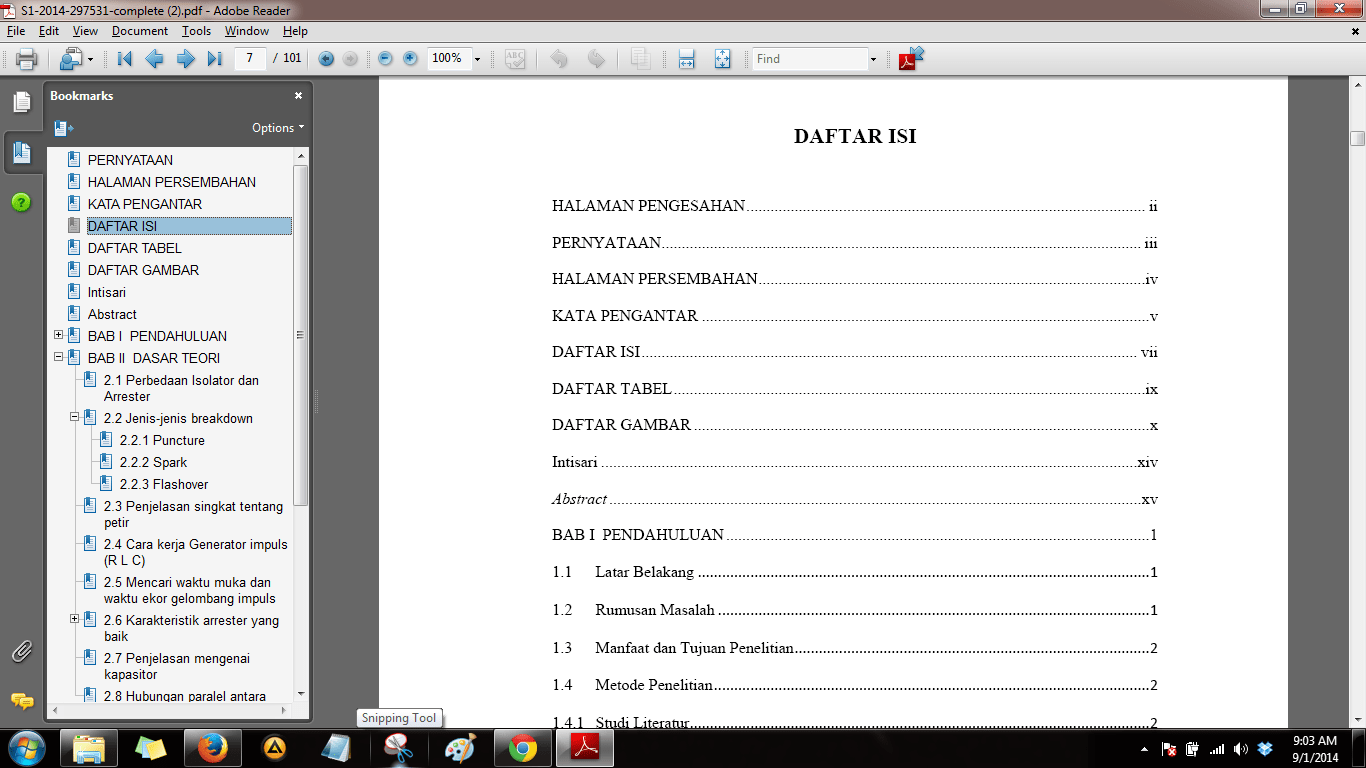The image size is (1366, 768).
Task: Select the Zoom In plus icon
Action: (x=410, y=59)
